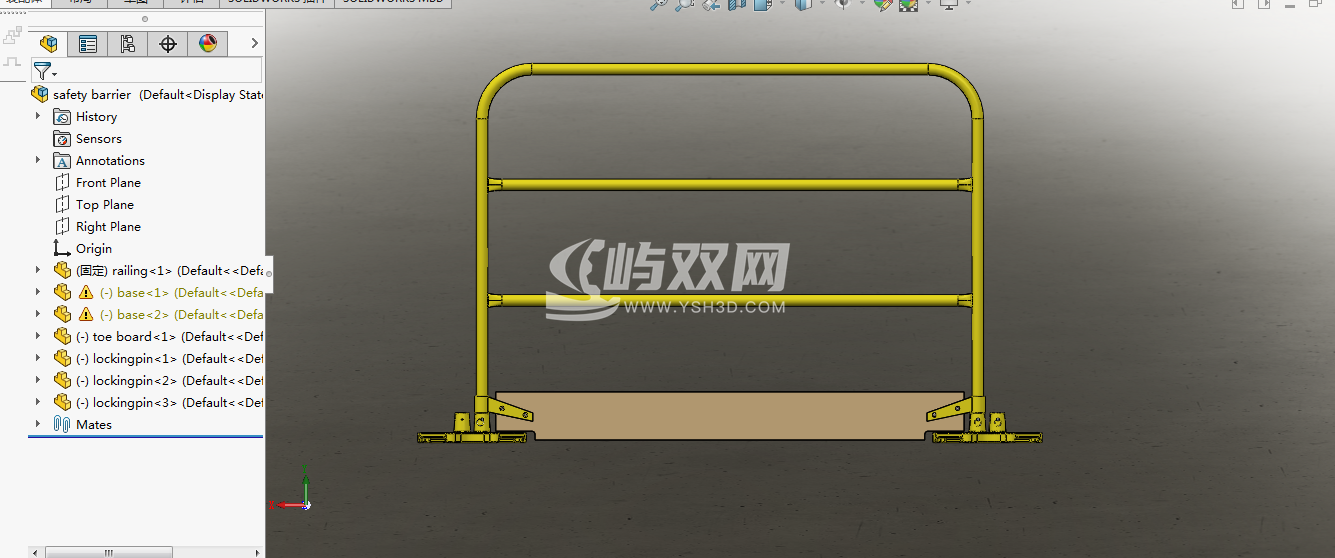The height and width of the screenshot is (558, 1335).
Task: Select the lockingpin<2> tree row text
Action: tap(170, 381)
